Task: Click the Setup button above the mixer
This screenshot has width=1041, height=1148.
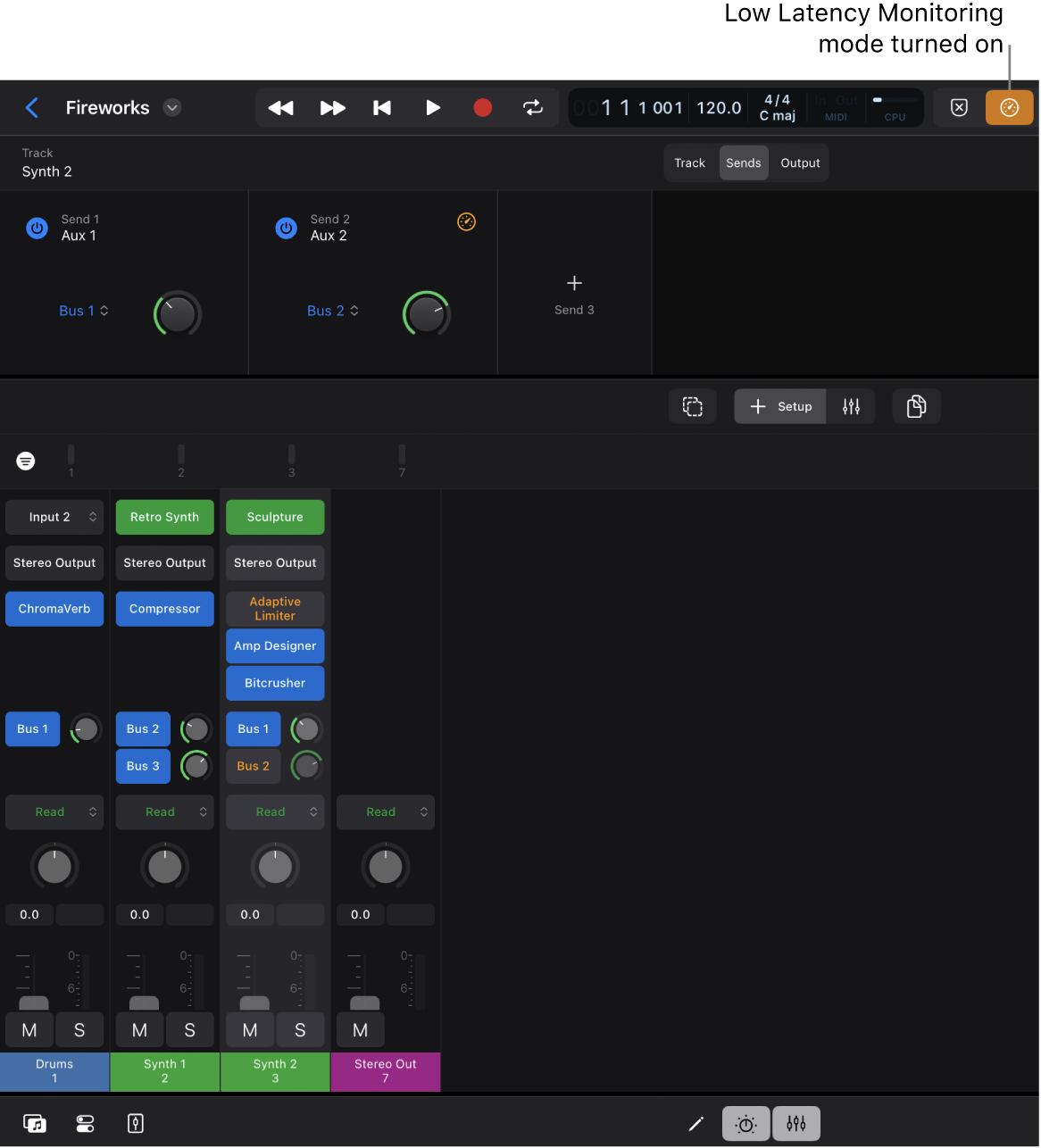Action: coord(780,406)
